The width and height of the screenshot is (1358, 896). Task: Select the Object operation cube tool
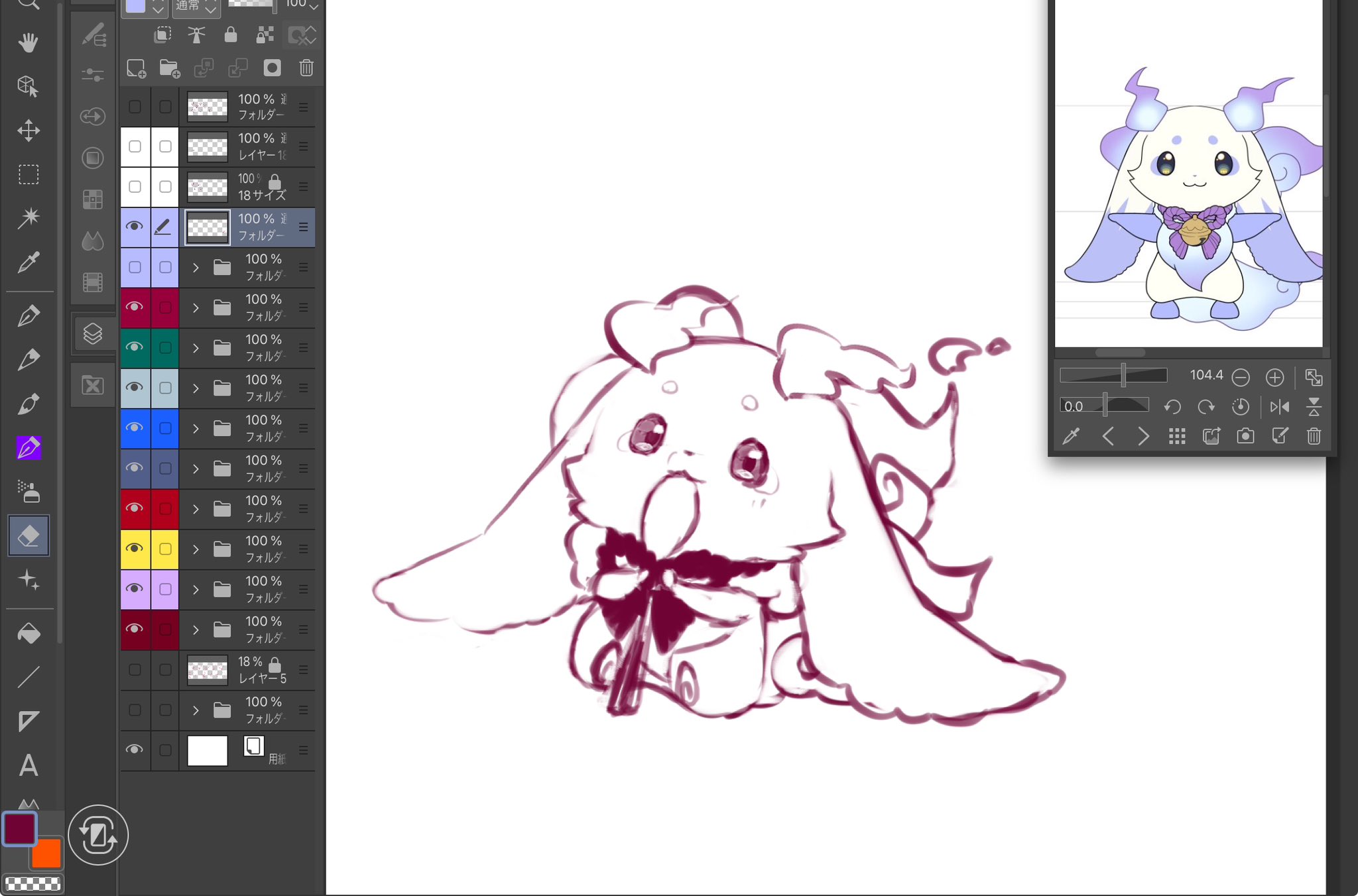click(28, 86)
